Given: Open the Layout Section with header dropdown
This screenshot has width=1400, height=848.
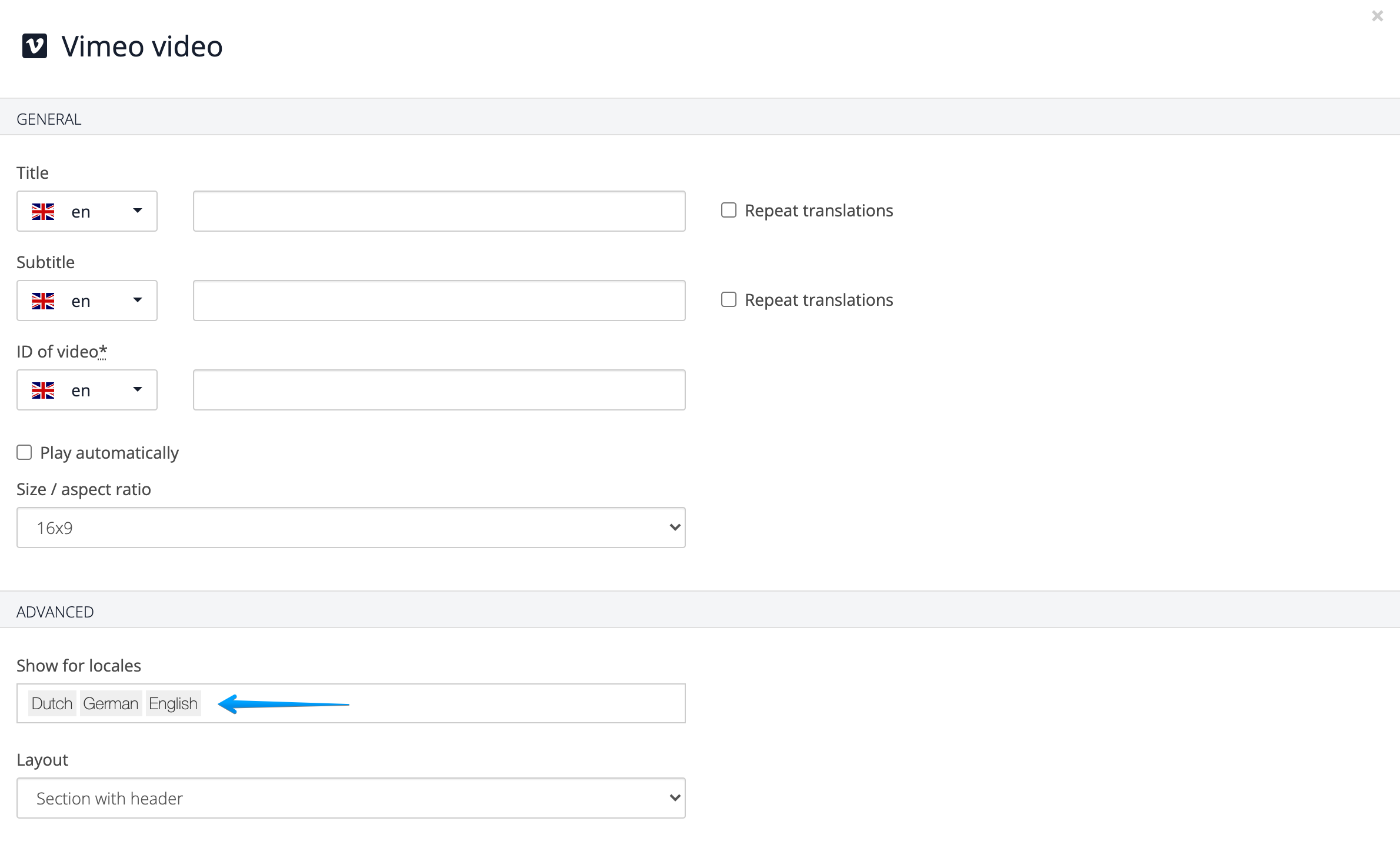Looking at the screenshot, I should click(351, 798).
